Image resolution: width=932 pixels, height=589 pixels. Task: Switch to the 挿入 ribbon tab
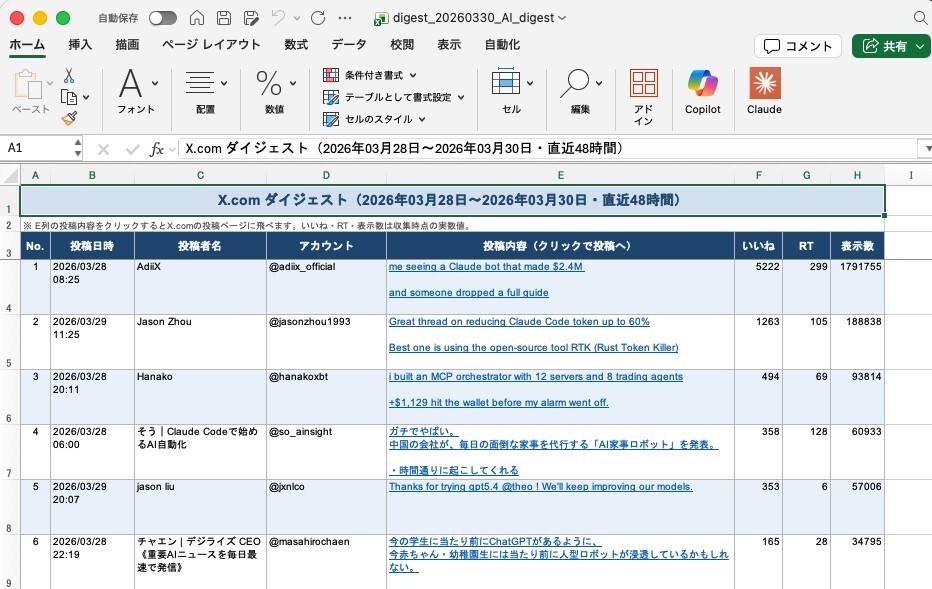tap(80, 45)
